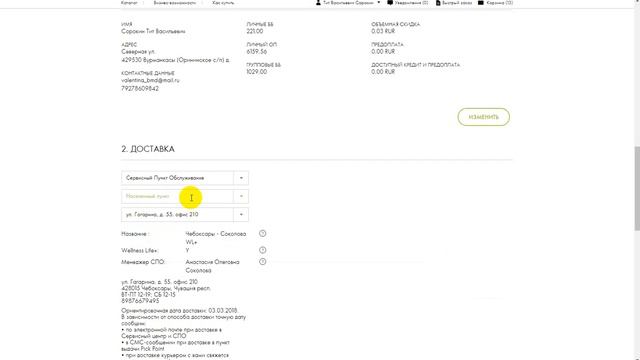
Task: Click the page vertical scrollbar thumb
Action: click(x=637, y=188)
